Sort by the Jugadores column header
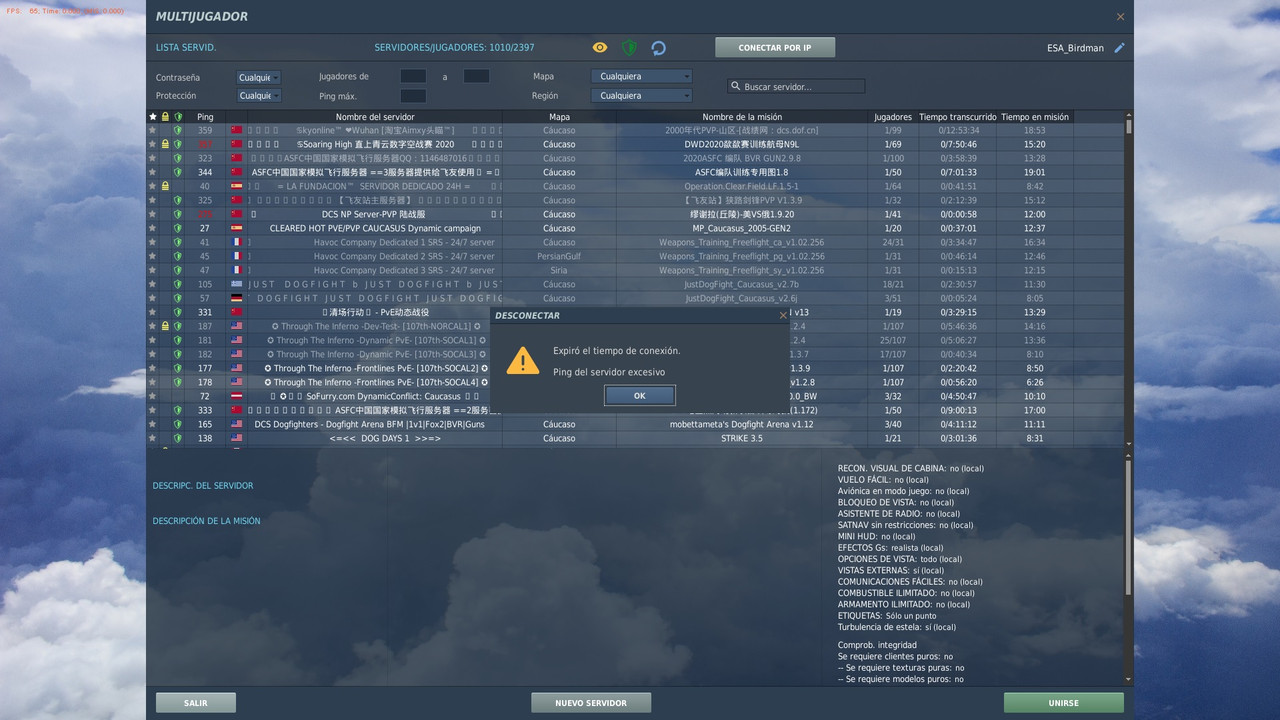The height and width of the screenshot is (720, 1280). click(893, 117)
